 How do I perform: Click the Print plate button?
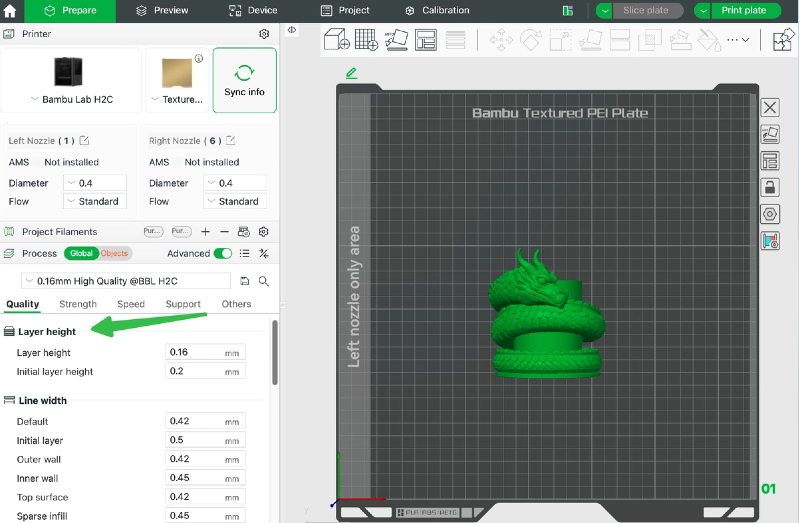pyautogui.click(x=744, y=11)
